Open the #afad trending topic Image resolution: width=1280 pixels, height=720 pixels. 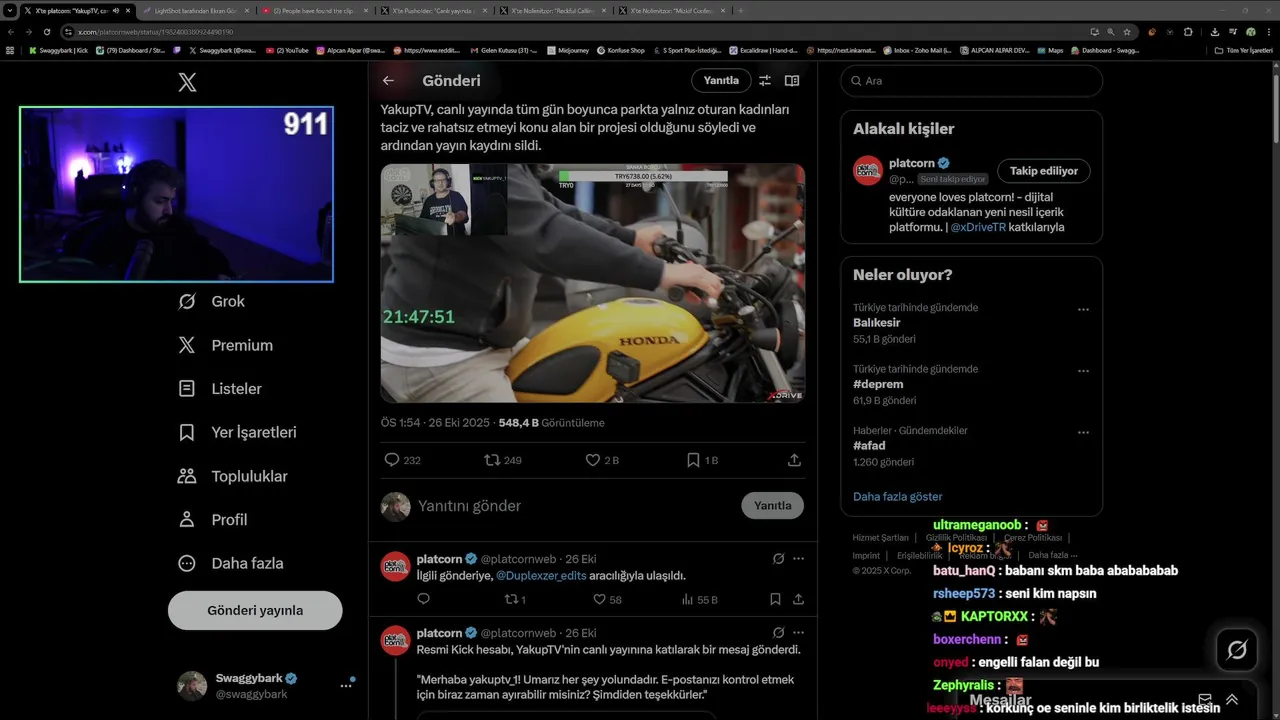(869, 446)
